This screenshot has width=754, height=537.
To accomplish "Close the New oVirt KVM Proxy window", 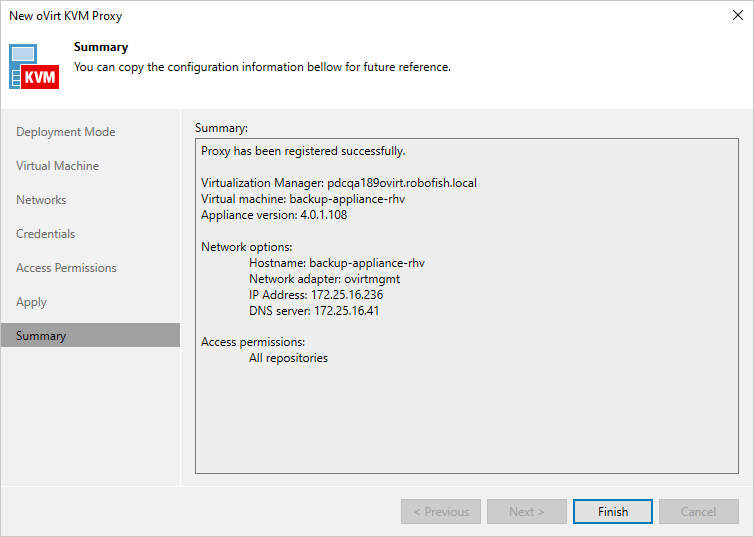I will pyautogui.click(x=737, y=16).
